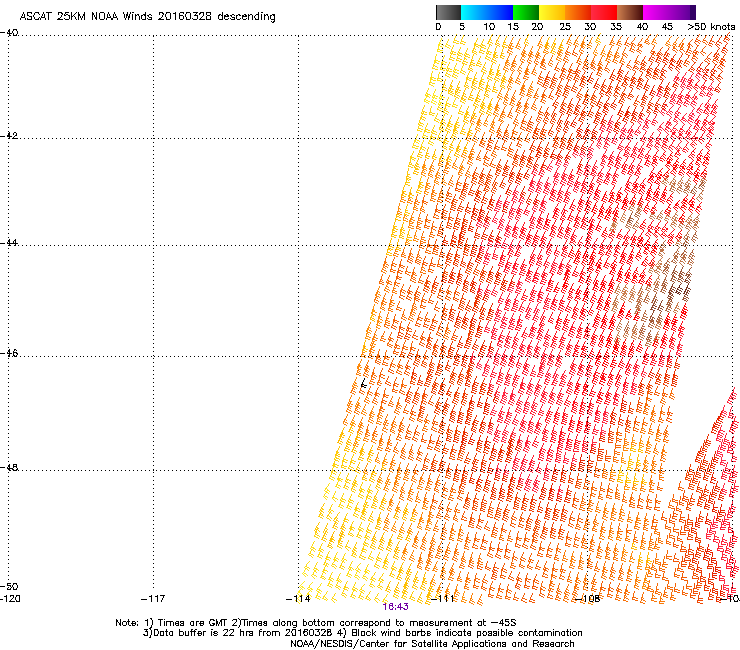Click the '45' label under the color bar
The width and height of the screenshot is (740, 650).
[x=667, y=27]
